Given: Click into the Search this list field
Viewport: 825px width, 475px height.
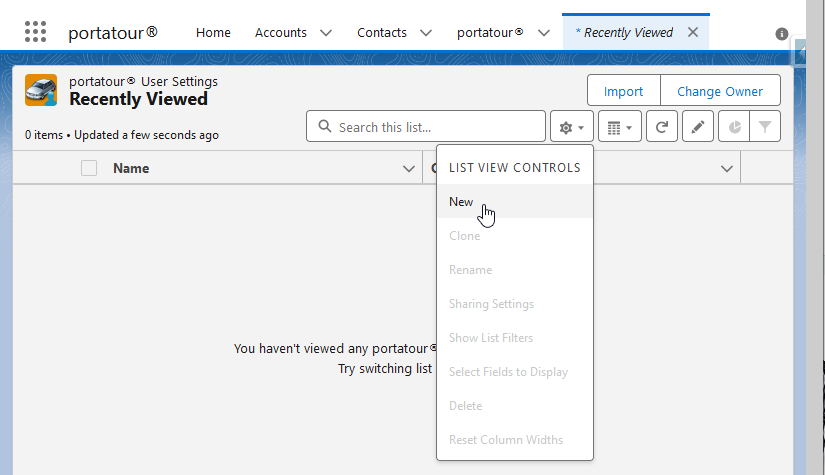Looking at the screenshot, I should point(426,127).
